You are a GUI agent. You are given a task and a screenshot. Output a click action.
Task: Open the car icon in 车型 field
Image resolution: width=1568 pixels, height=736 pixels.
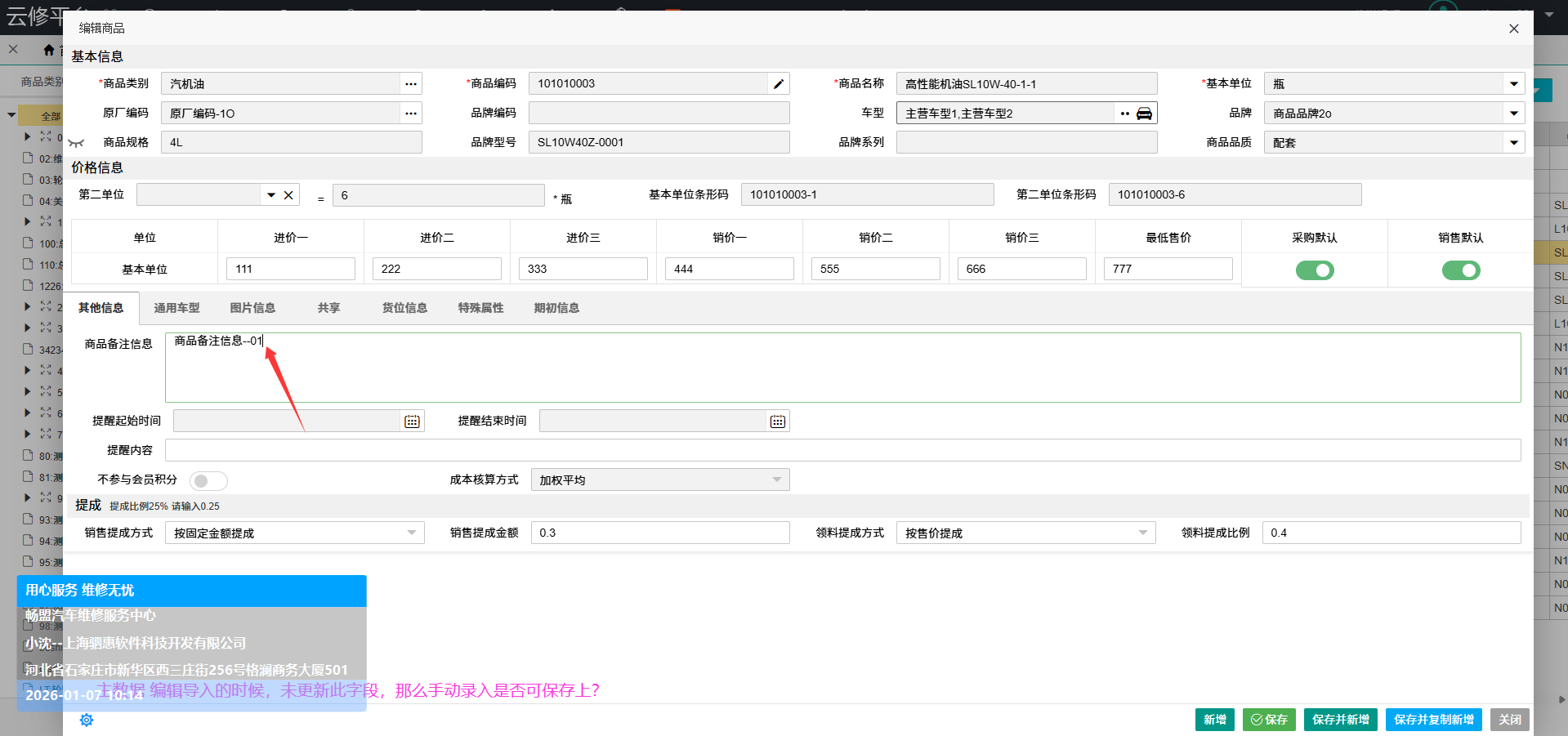pos(1144,114)
